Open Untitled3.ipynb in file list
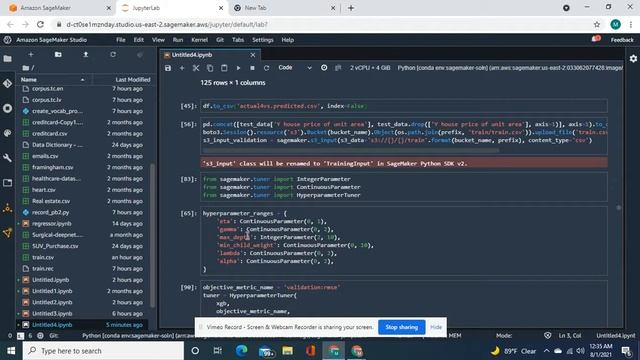 pyautogui.click(x=83, y=313)
